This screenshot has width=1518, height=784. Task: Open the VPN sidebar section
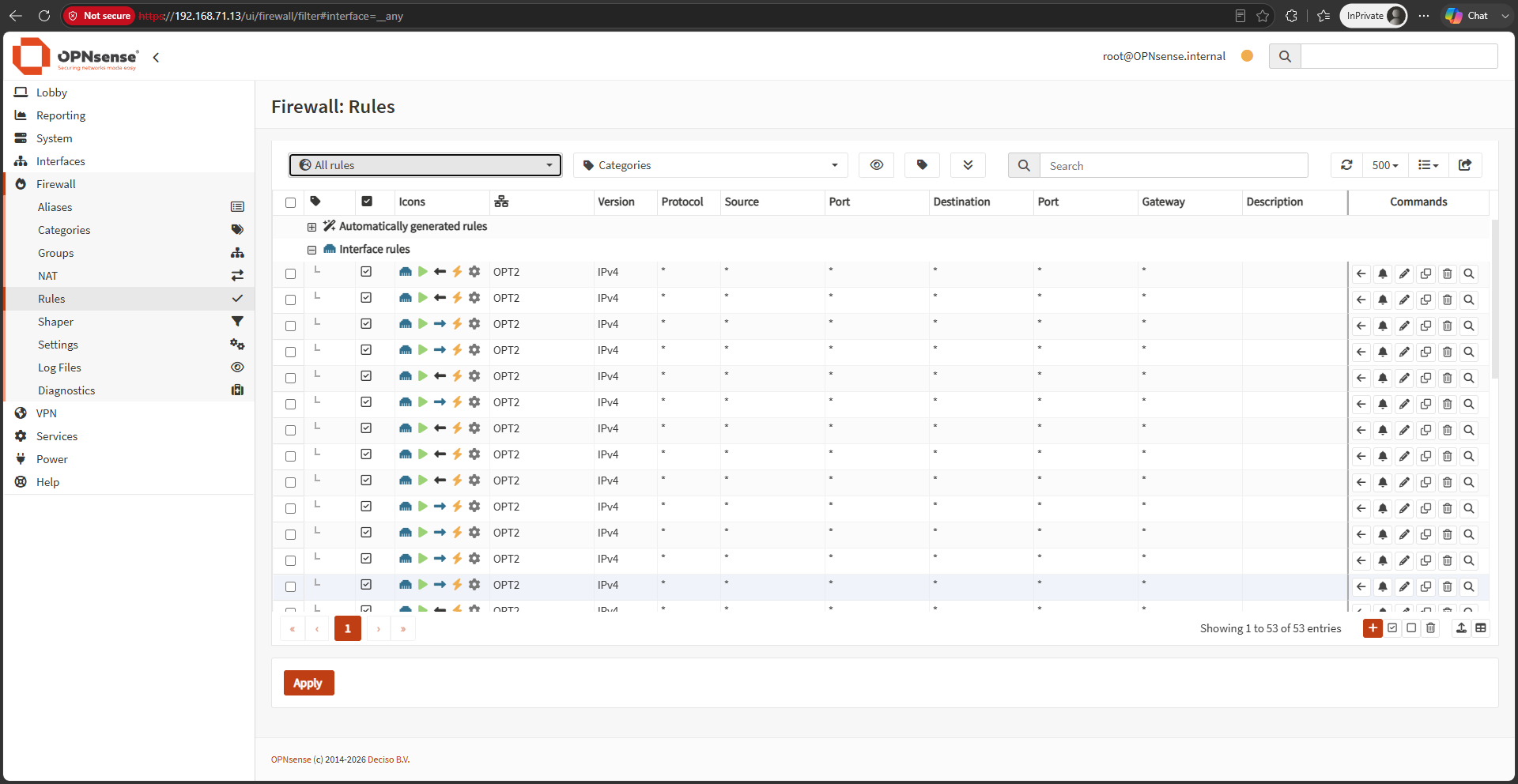(x=46, y=413)
